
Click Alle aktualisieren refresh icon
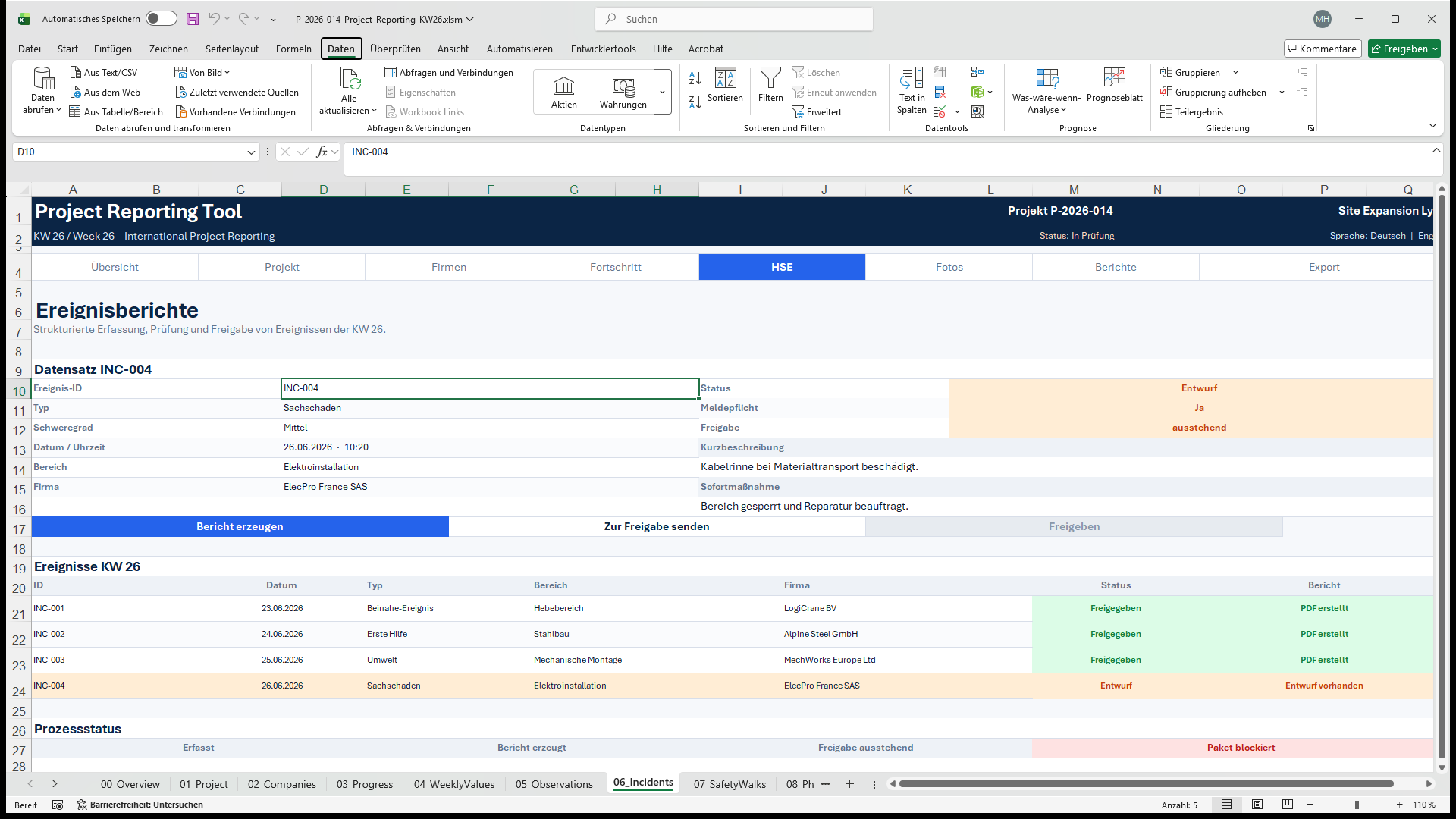click(349, 78)
